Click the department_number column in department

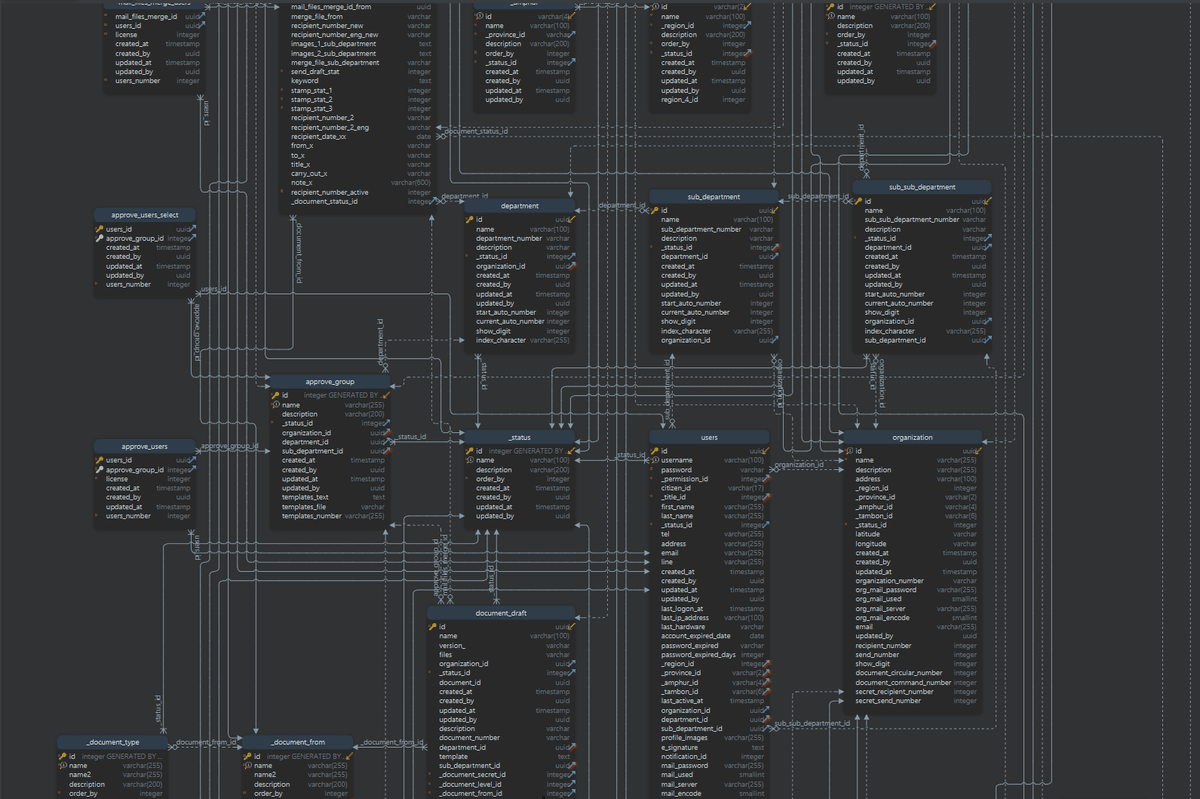(x=520, y=238)
